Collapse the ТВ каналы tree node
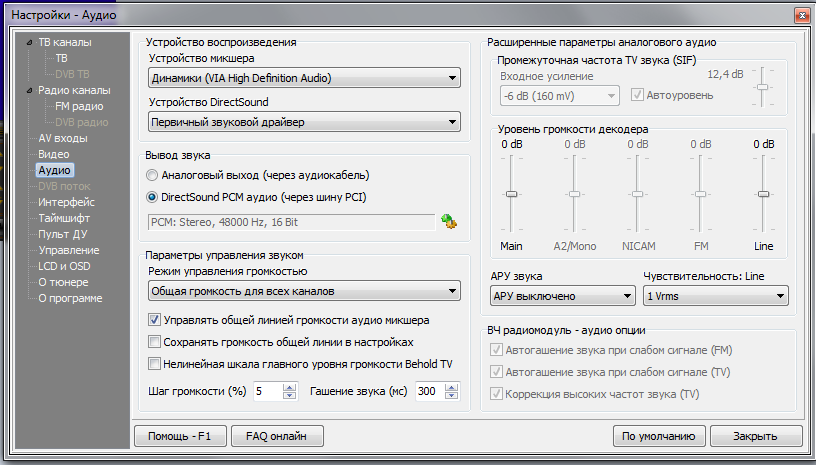Viewport: 816px width, 465px height. click(x=29, y=43)
